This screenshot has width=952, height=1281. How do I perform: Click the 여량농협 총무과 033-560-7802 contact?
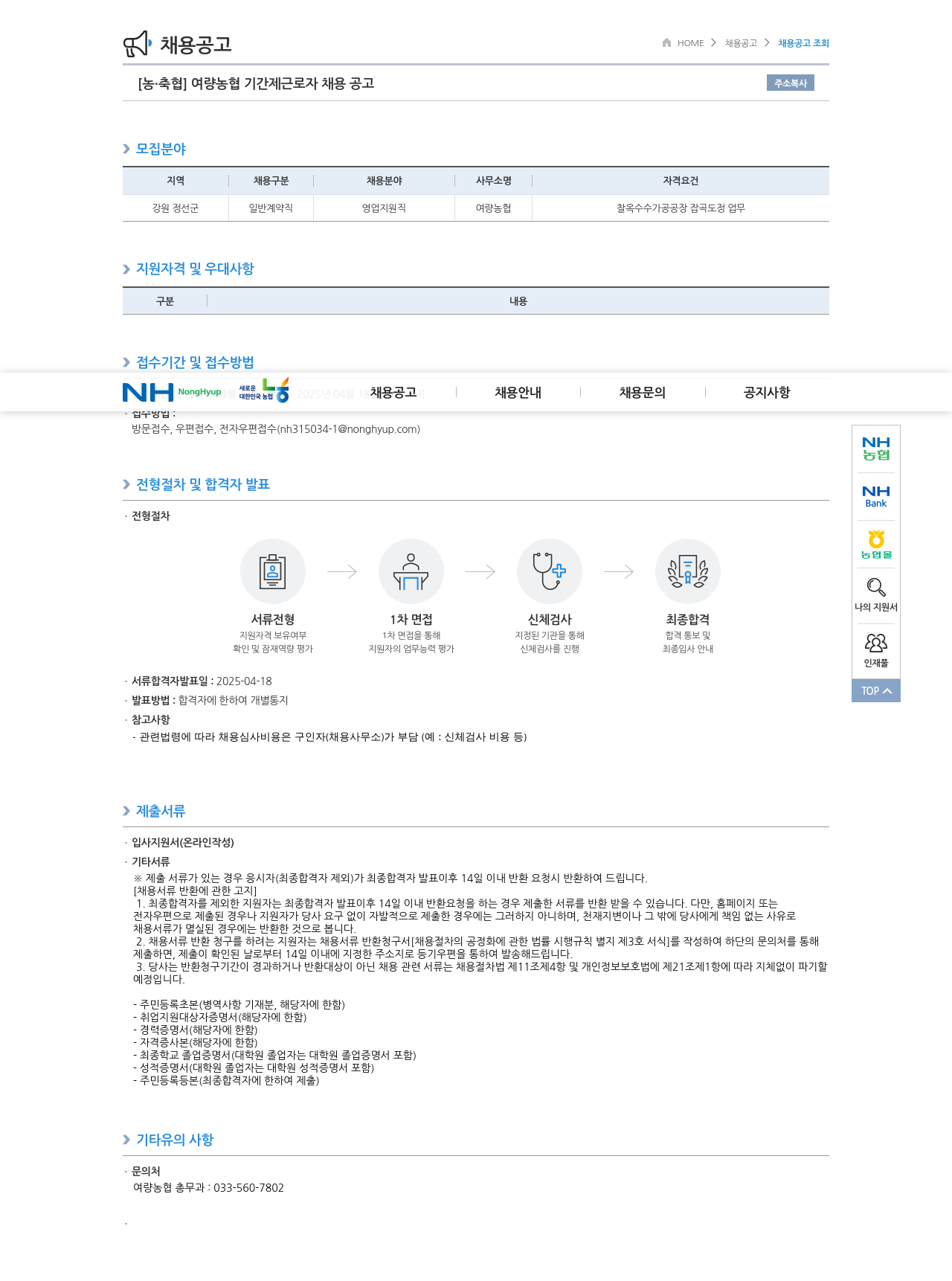(x=208, y=1187)
